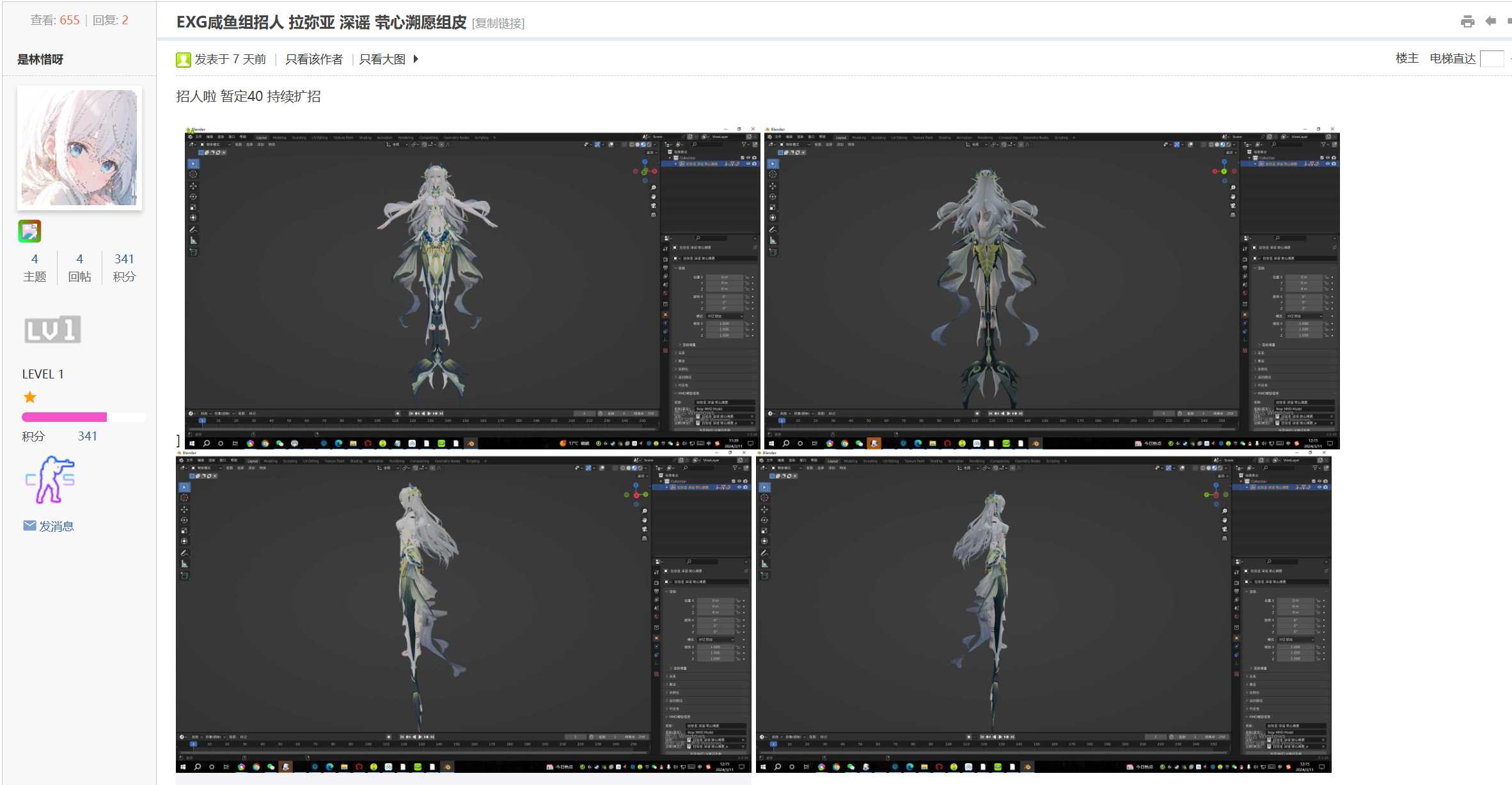Click the 积分 341 text under progress bar

click(59, 436)
